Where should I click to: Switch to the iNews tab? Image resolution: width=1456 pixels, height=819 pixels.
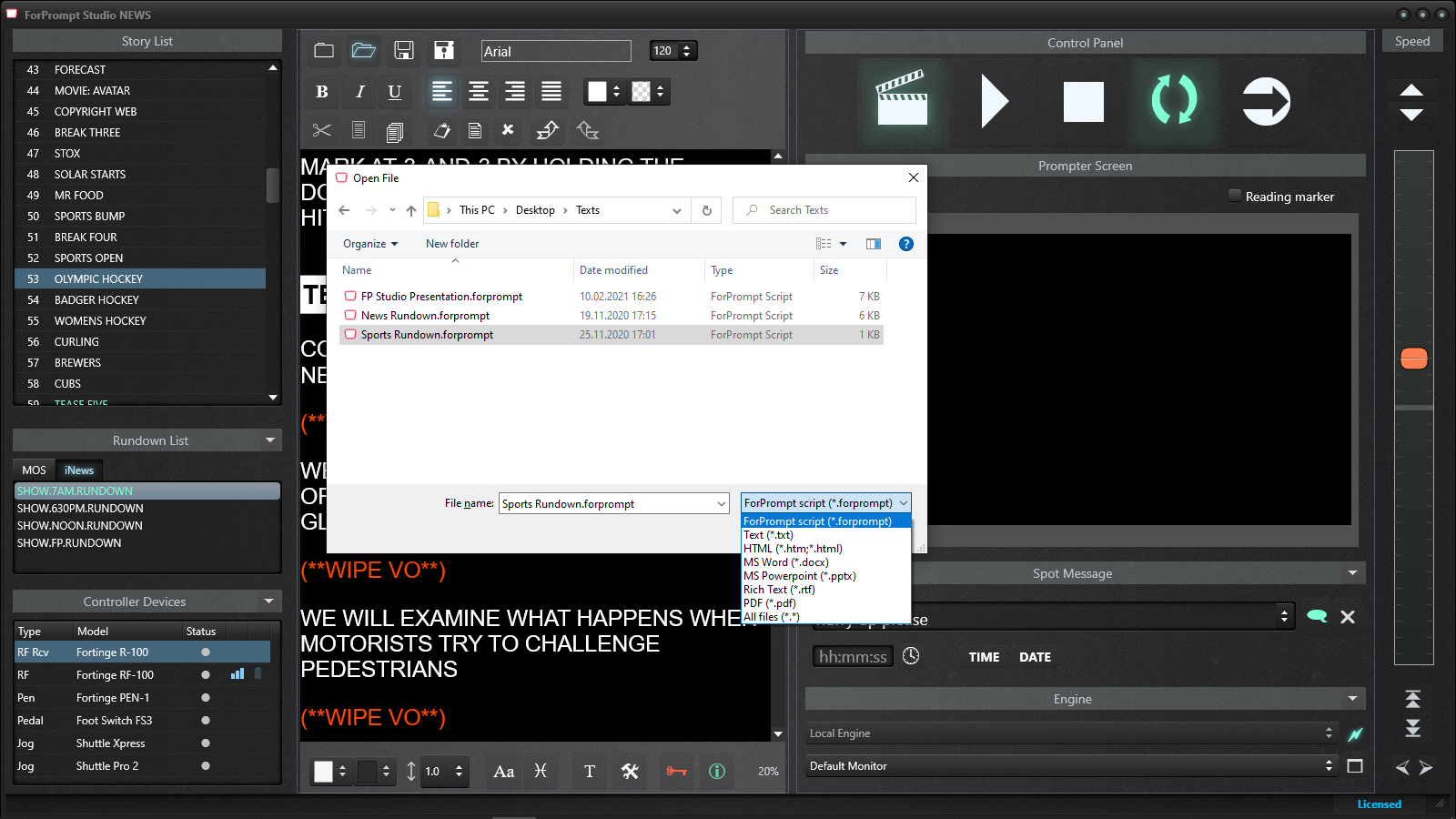click(x=79, y=470)
